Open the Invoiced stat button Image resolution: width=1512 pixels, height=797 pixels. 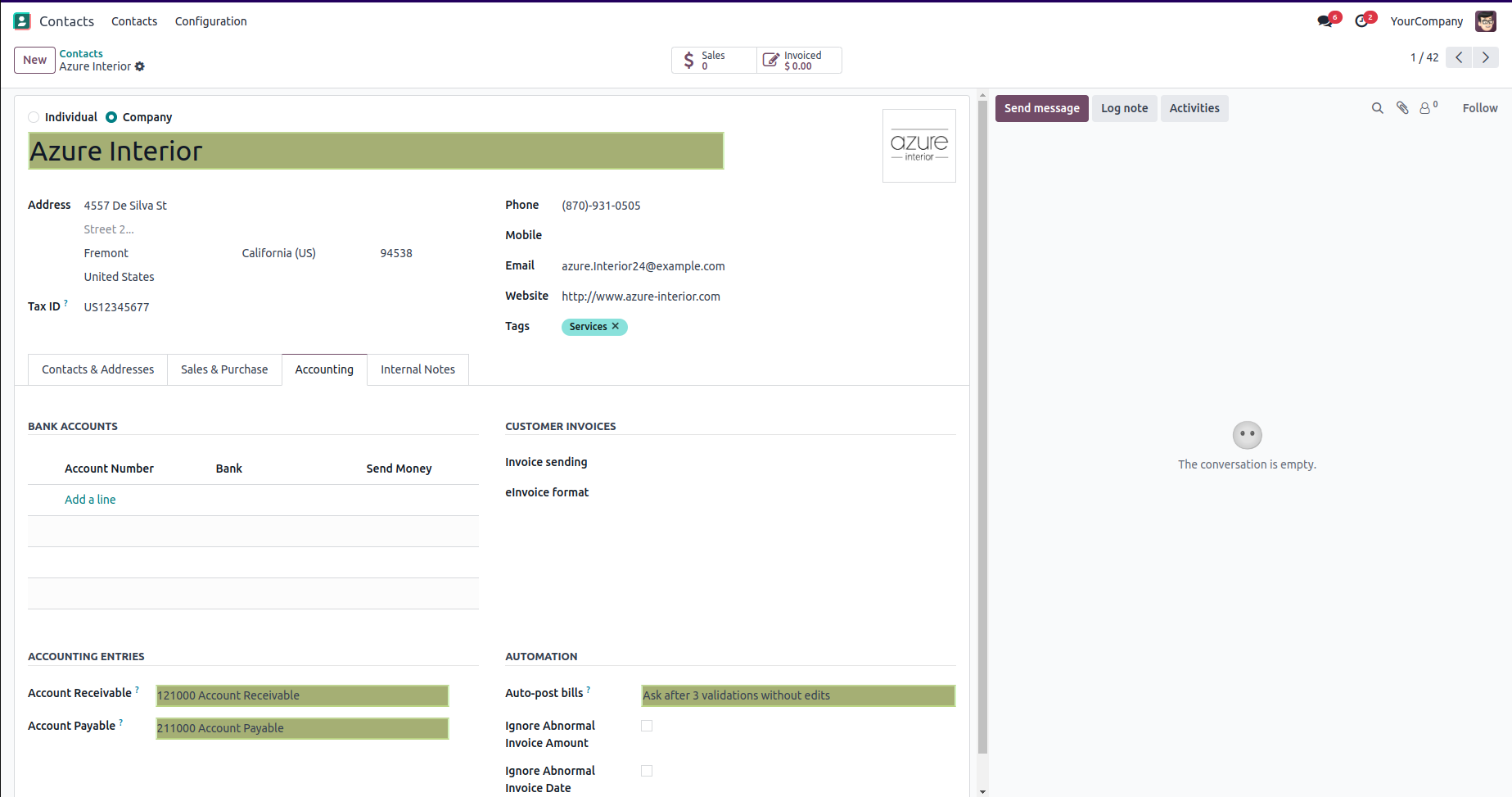799,60
